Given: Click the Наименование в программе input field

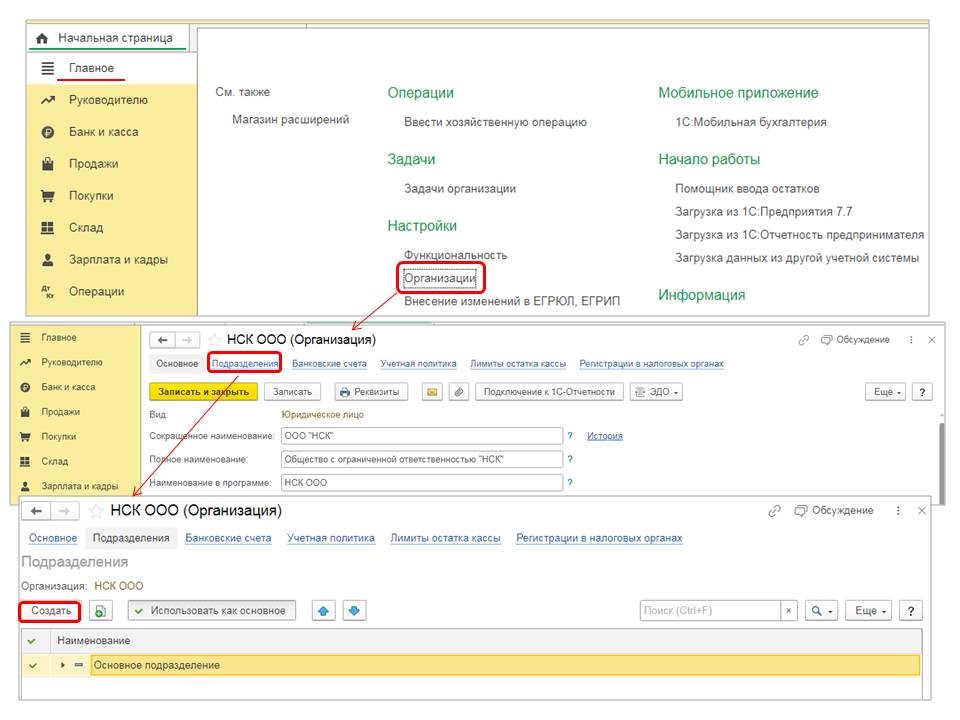Looking at the screenshot, I should (421, 482).
